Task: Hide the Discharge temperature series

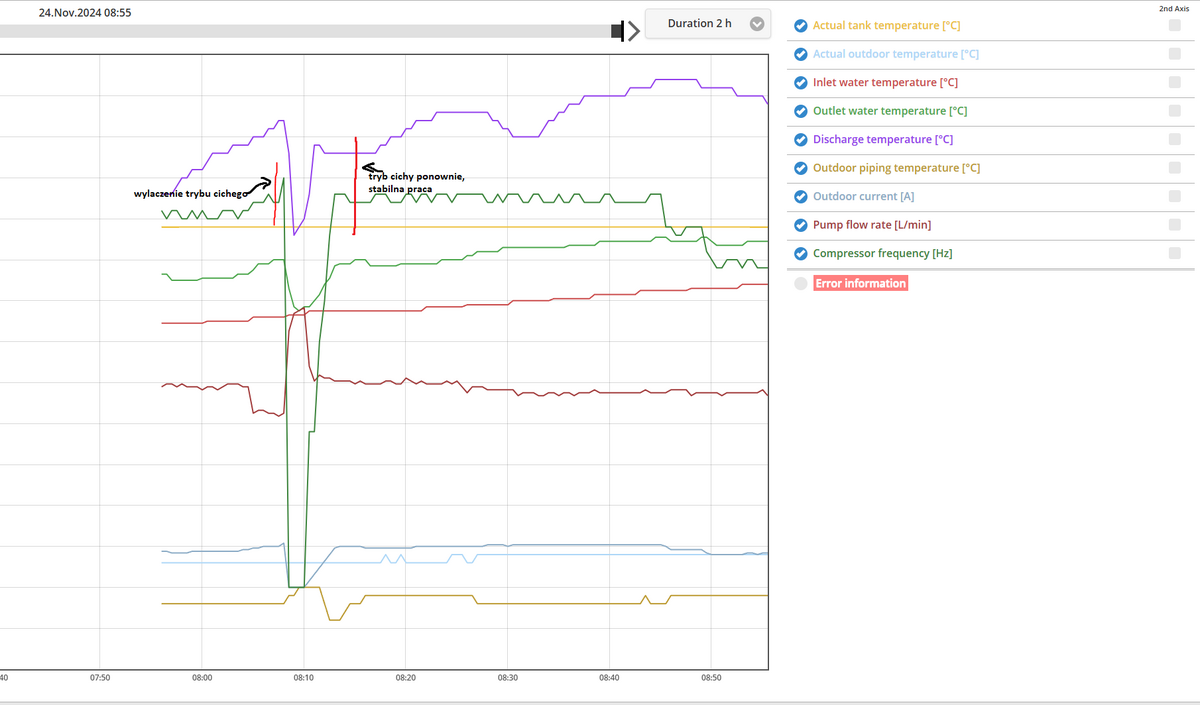Action: [x=800, y=140]
